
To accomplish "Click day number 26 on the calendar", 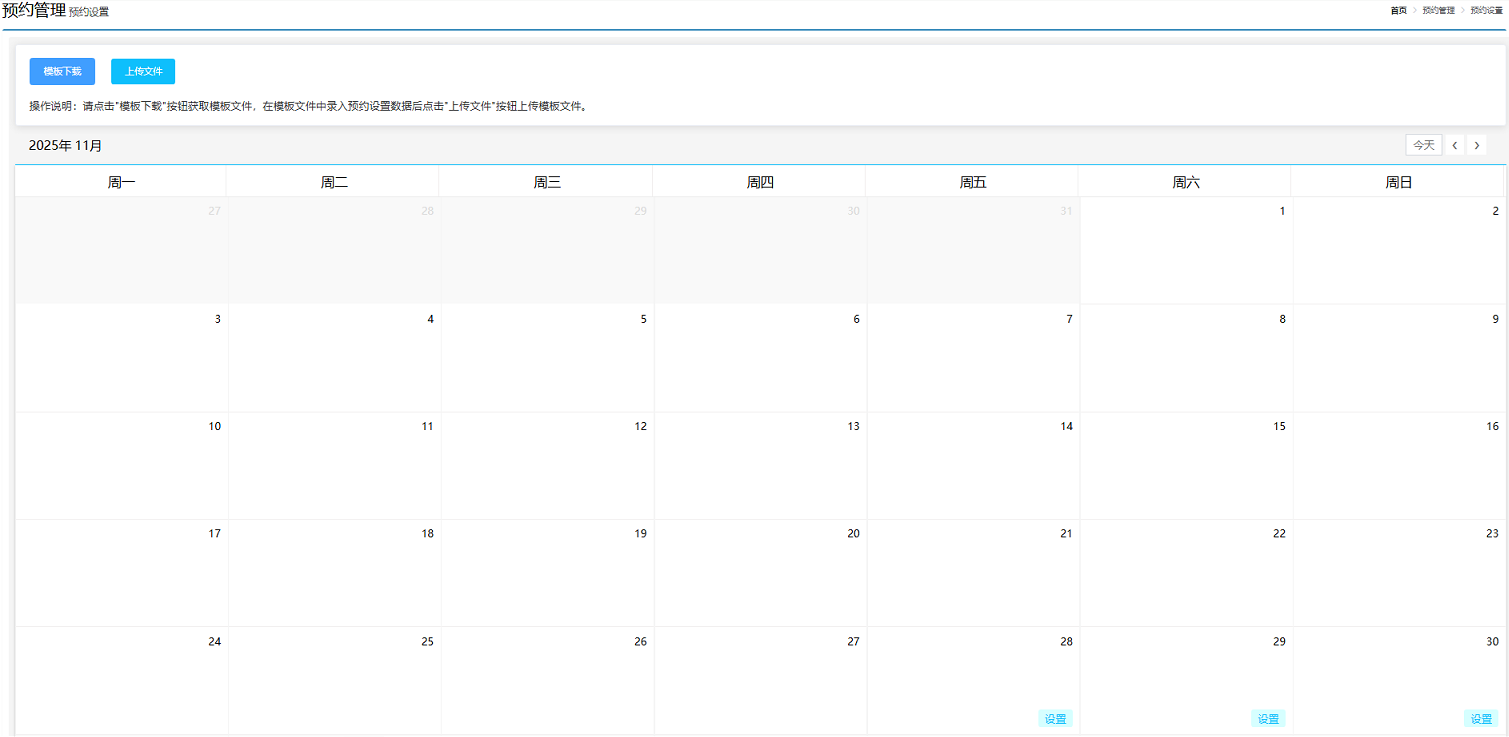I will click(641, 641).
